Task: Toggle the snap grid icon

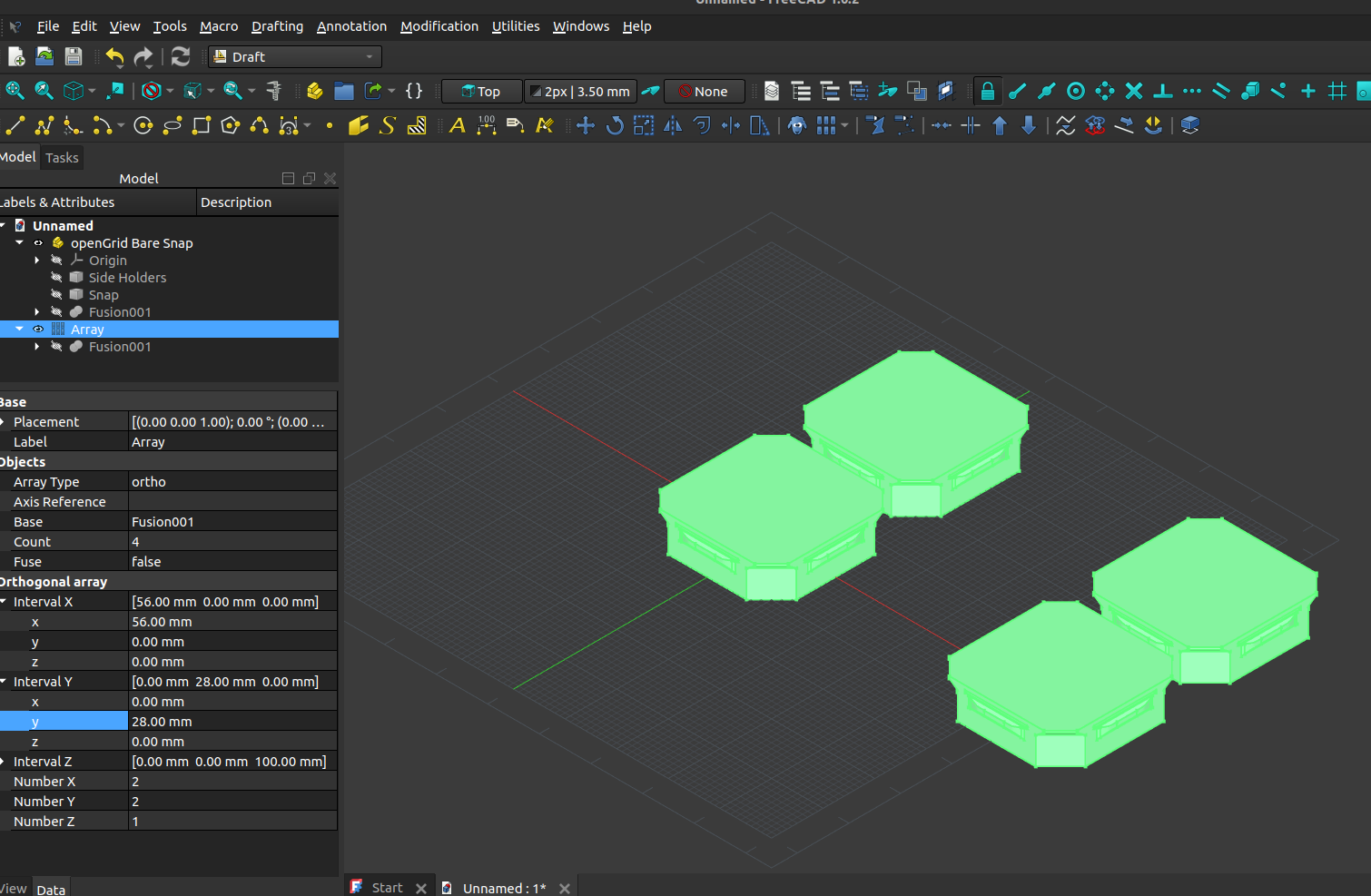Action: [x=1336, y=91]
